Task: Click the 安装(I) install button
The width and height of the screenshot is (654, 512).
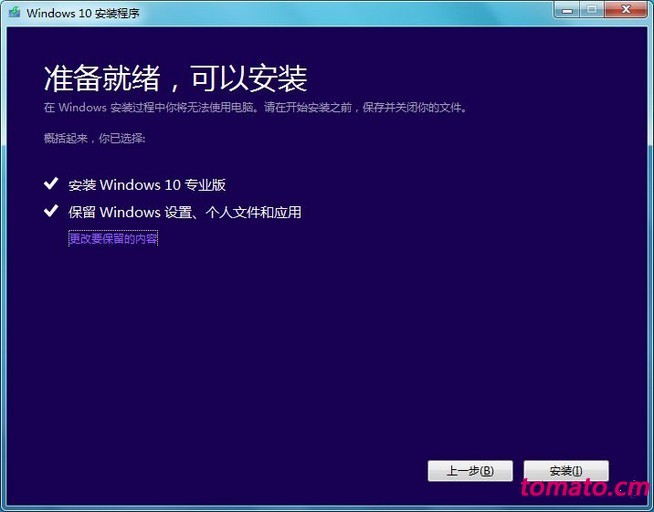Action: [x=566, y=471]
